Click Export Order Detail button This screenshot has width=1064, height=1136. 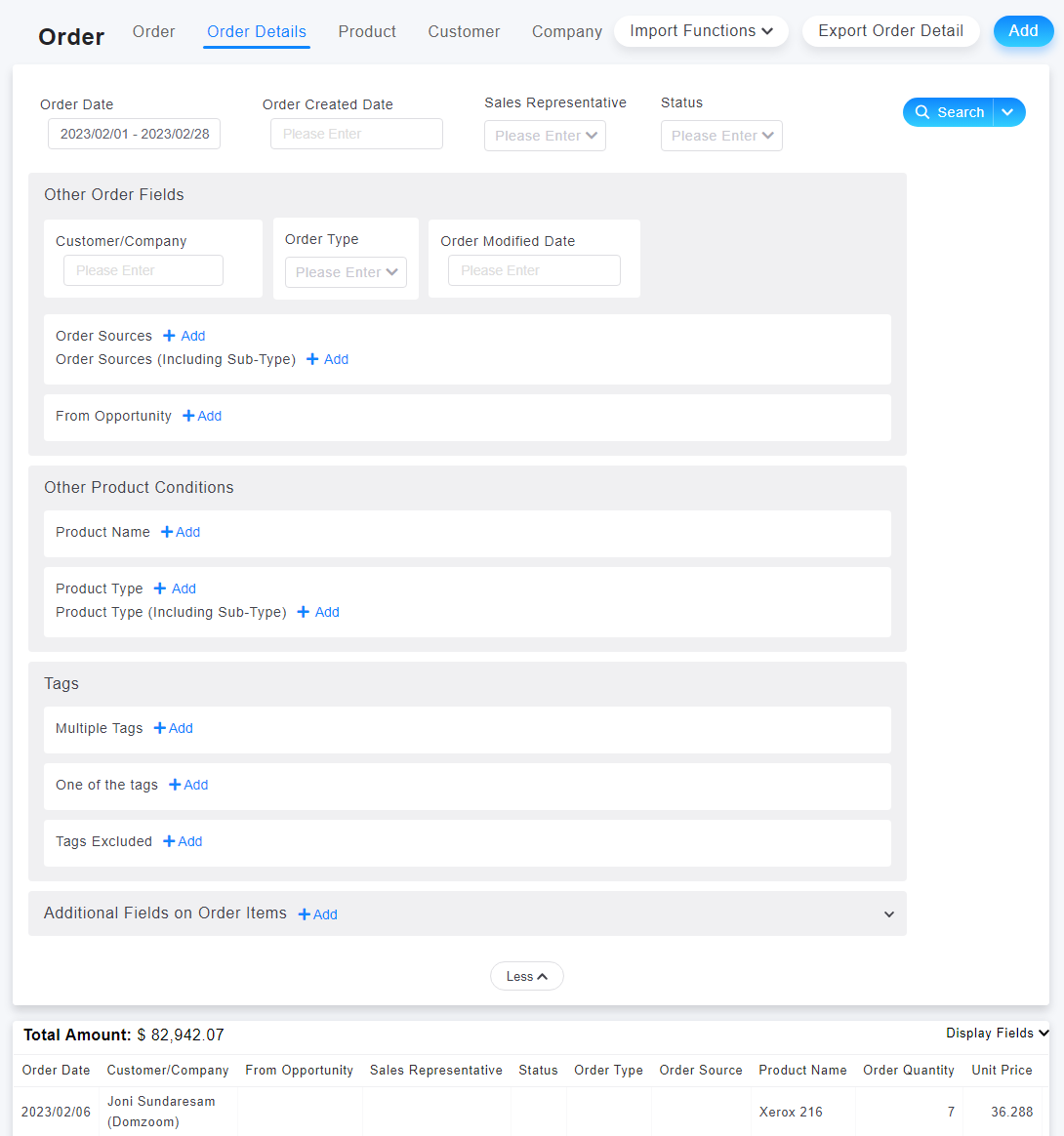891,31
